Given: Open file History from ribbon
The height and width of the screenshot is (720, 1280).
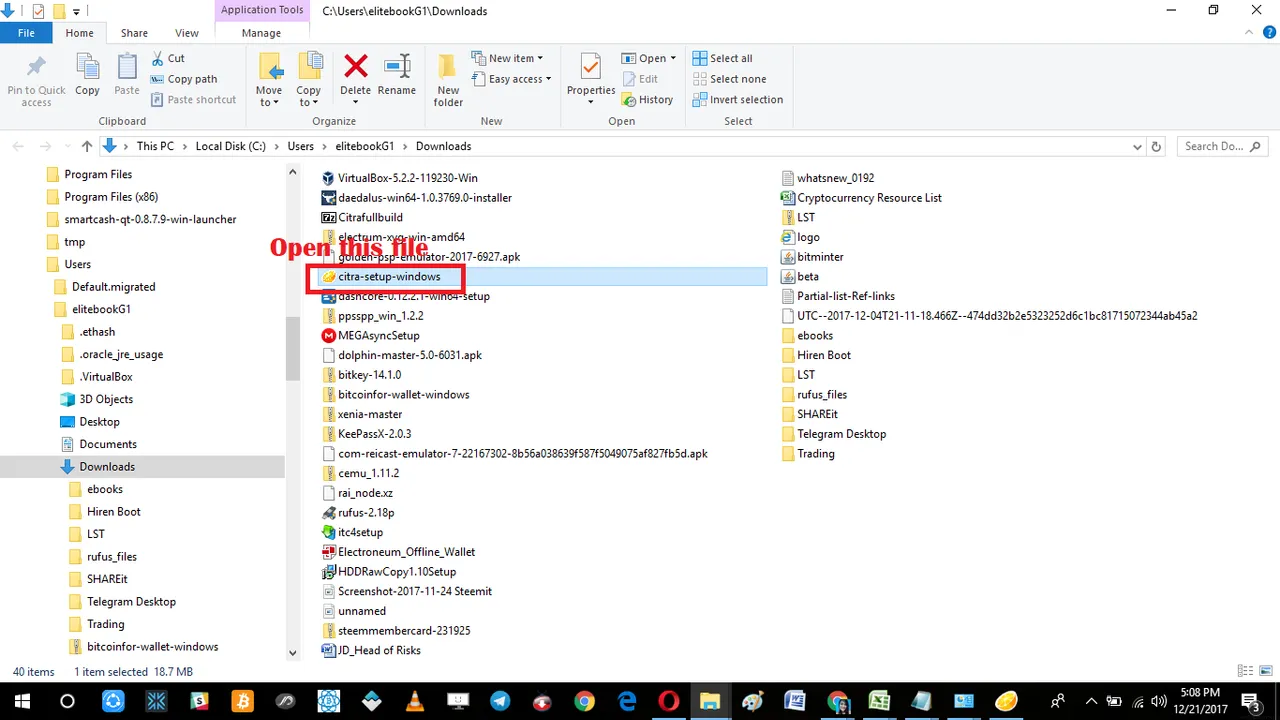Looking at the screenshot, I should tap(647, 100).
